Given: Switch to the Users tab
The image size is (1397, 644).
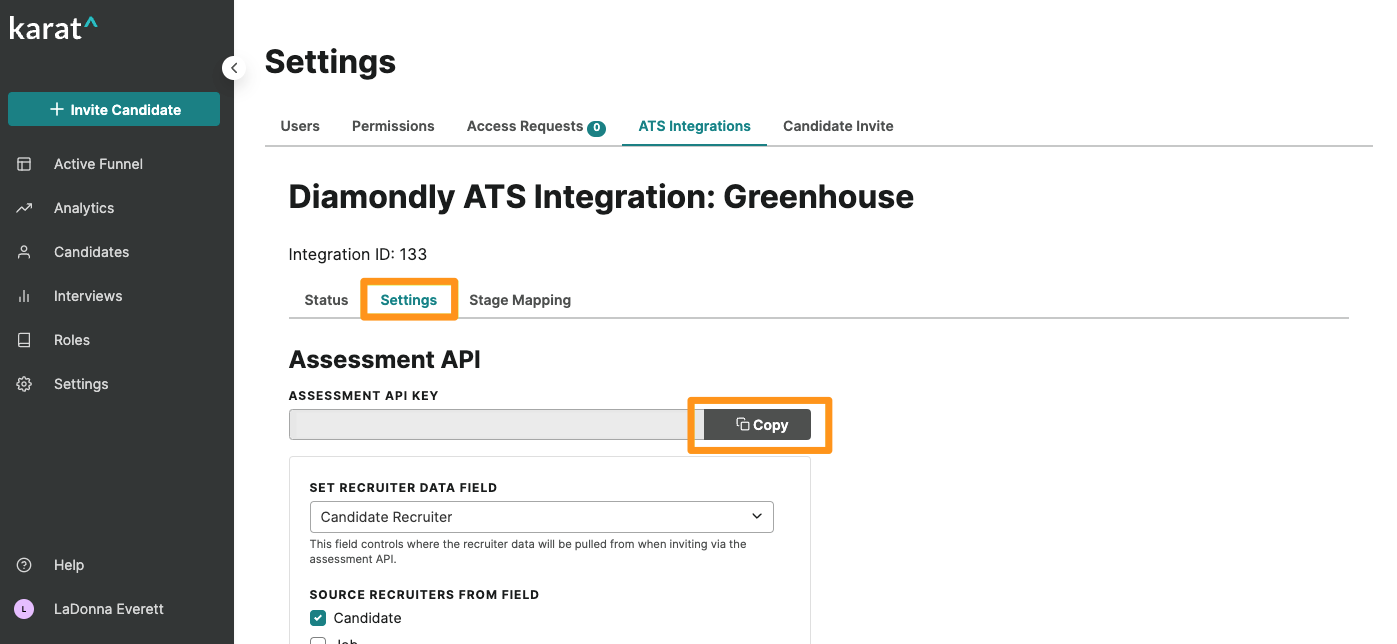Looking at the screenshot, I should (300, 126).
